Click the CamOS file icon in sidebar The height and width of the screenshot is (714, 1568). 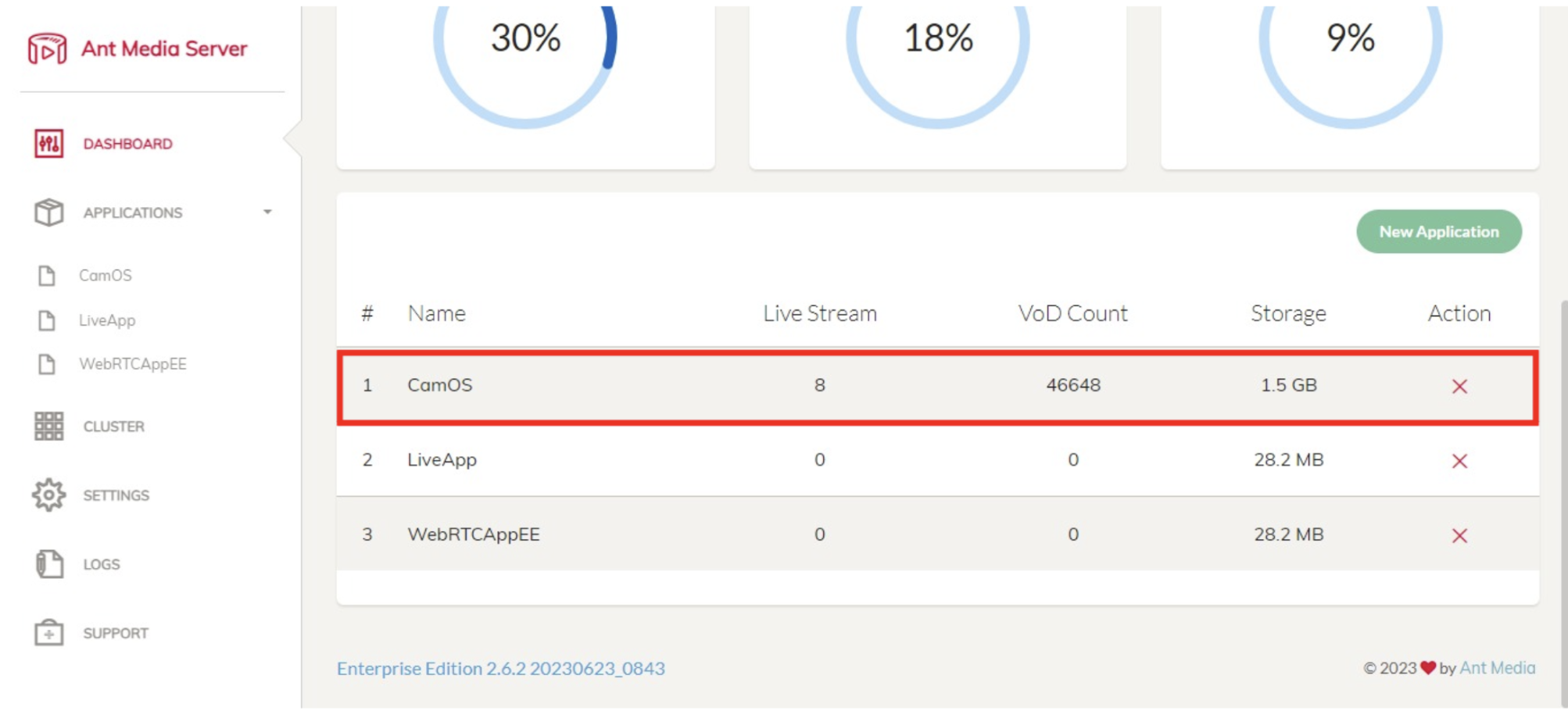[x=47, y=276]
